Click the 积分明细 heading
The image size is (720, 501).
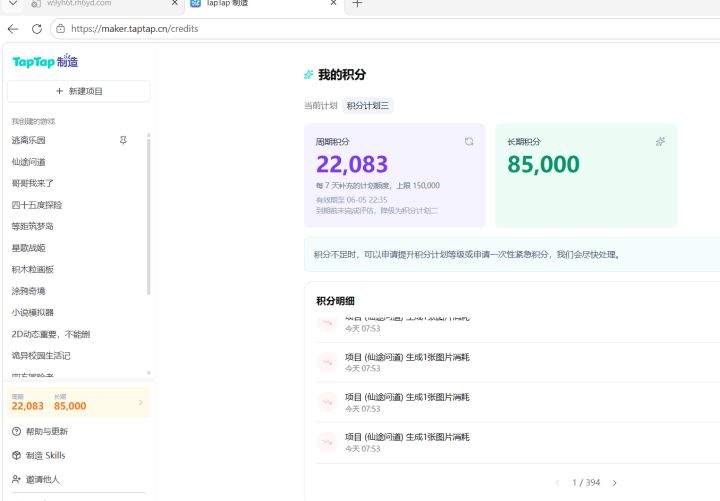[x=336, y=301]
